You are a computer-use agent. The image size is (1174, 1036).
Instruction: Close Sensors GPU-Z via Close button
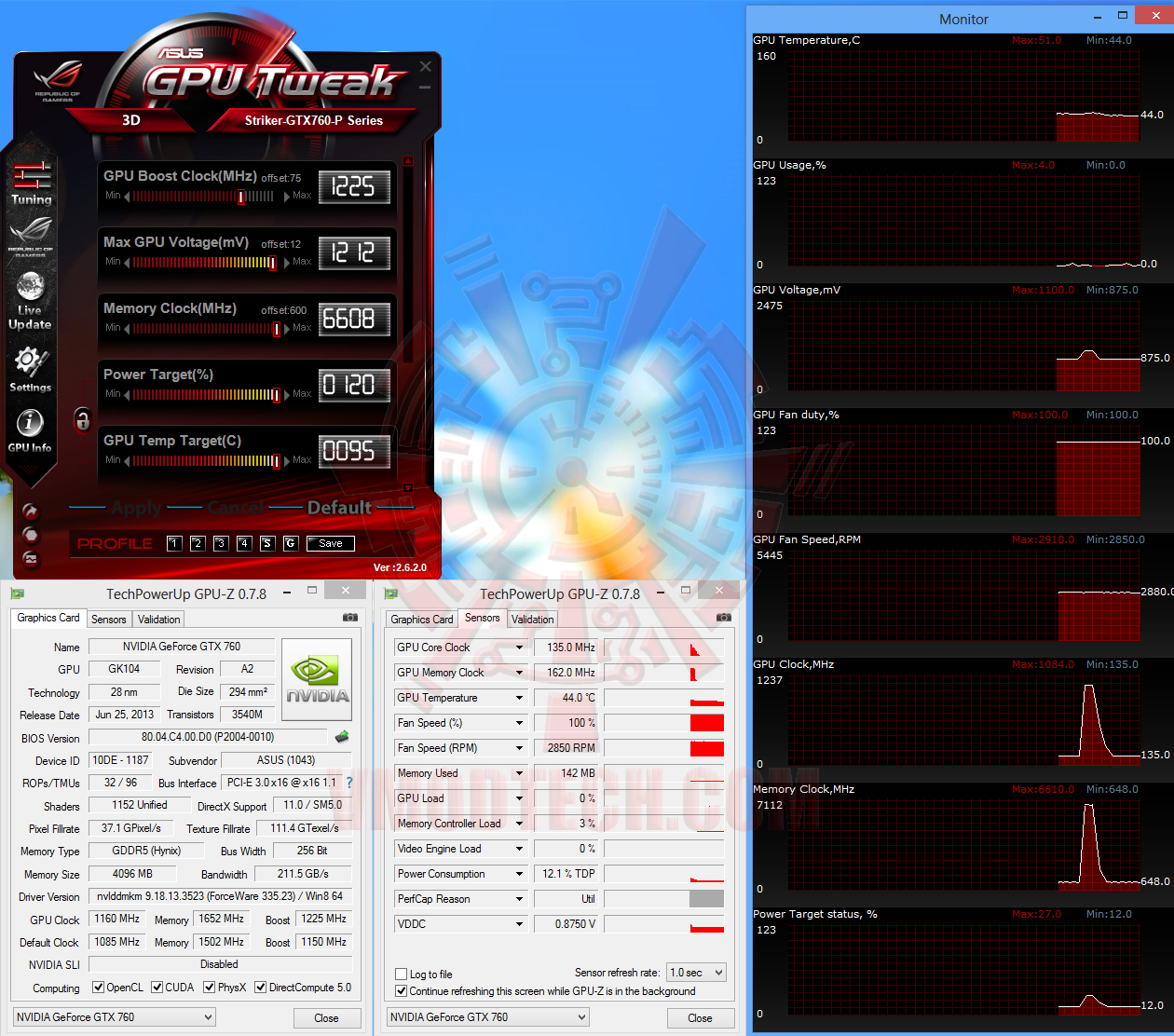[700, 1018]
